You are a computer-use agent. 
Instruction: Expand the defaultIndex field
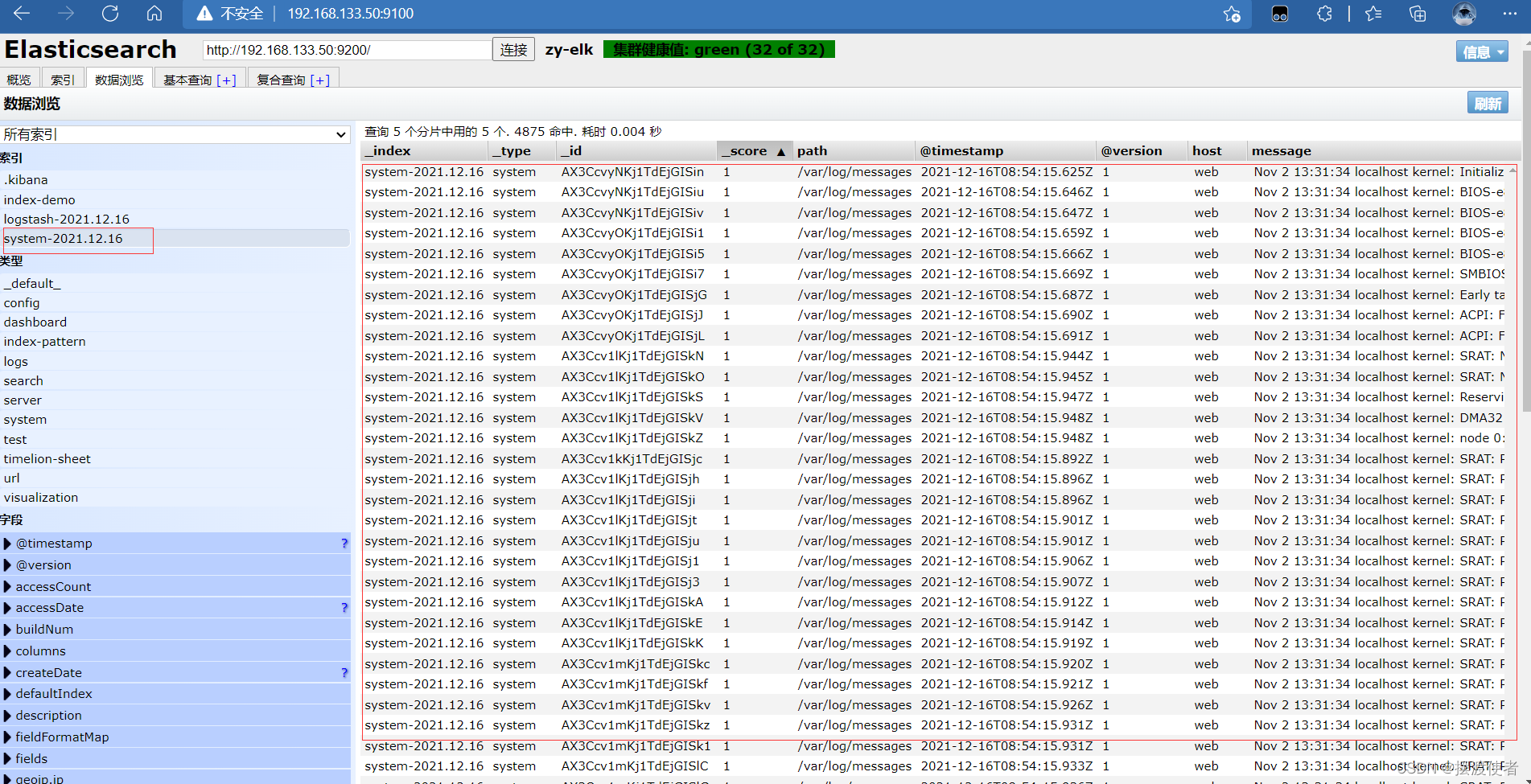tap(8, 694)
